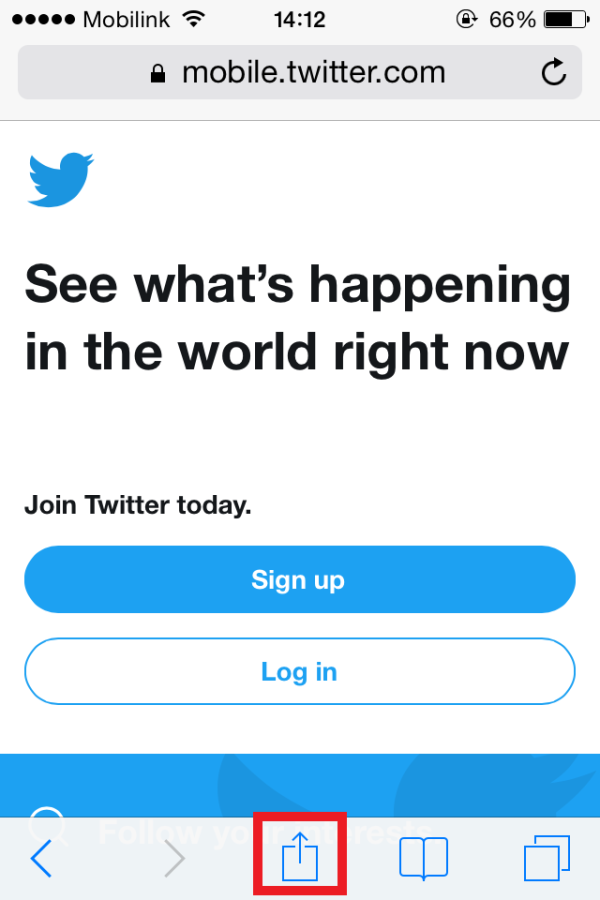The height and width of the screenshot is (900, 600).
Task: Go back with the left arrow
Action: pos(41,858)
